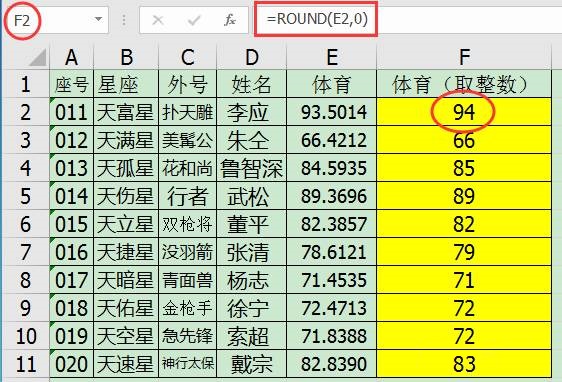This screenshot has width=562, height=382.
Task: Select column F header
Action: tap(464, 57)
